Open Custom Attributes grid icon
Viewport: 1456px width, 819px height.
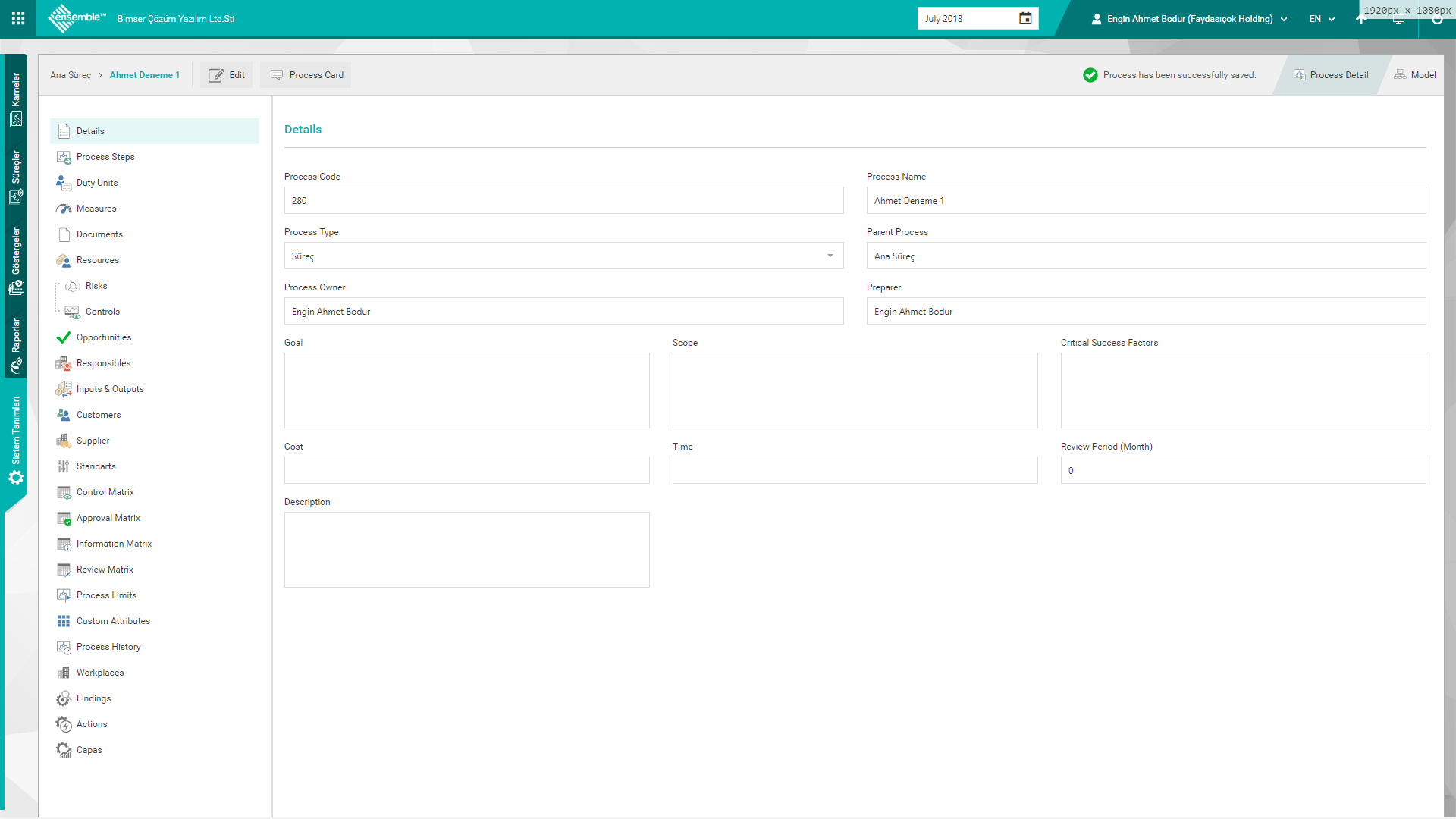(x=64, y=621)
